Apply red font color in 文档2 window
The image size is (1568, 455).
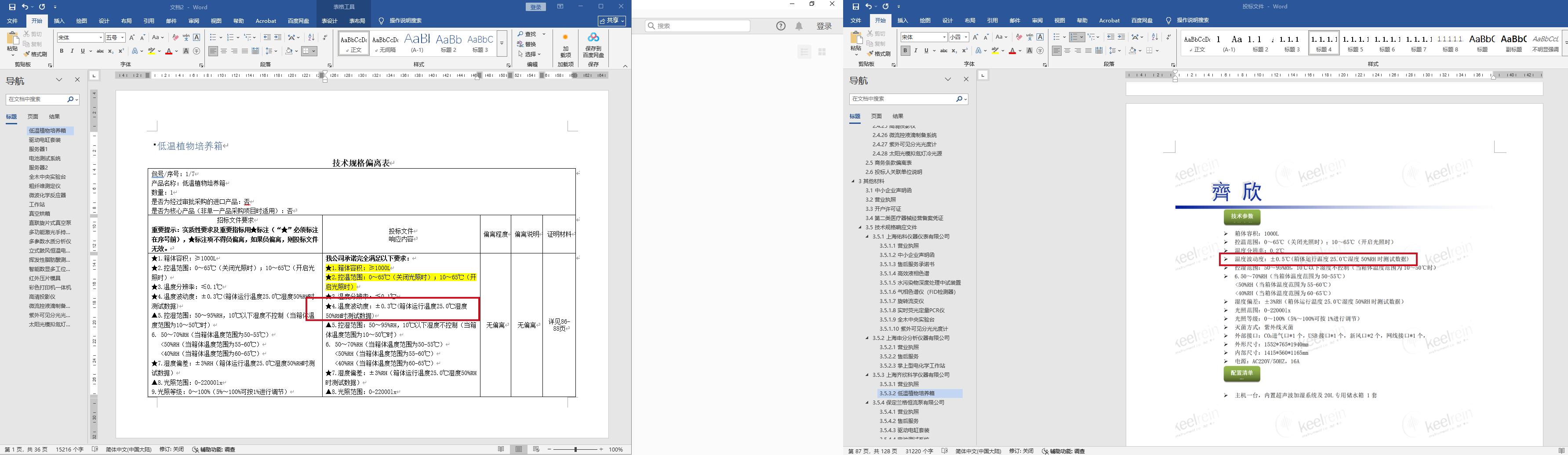(169, 51)
